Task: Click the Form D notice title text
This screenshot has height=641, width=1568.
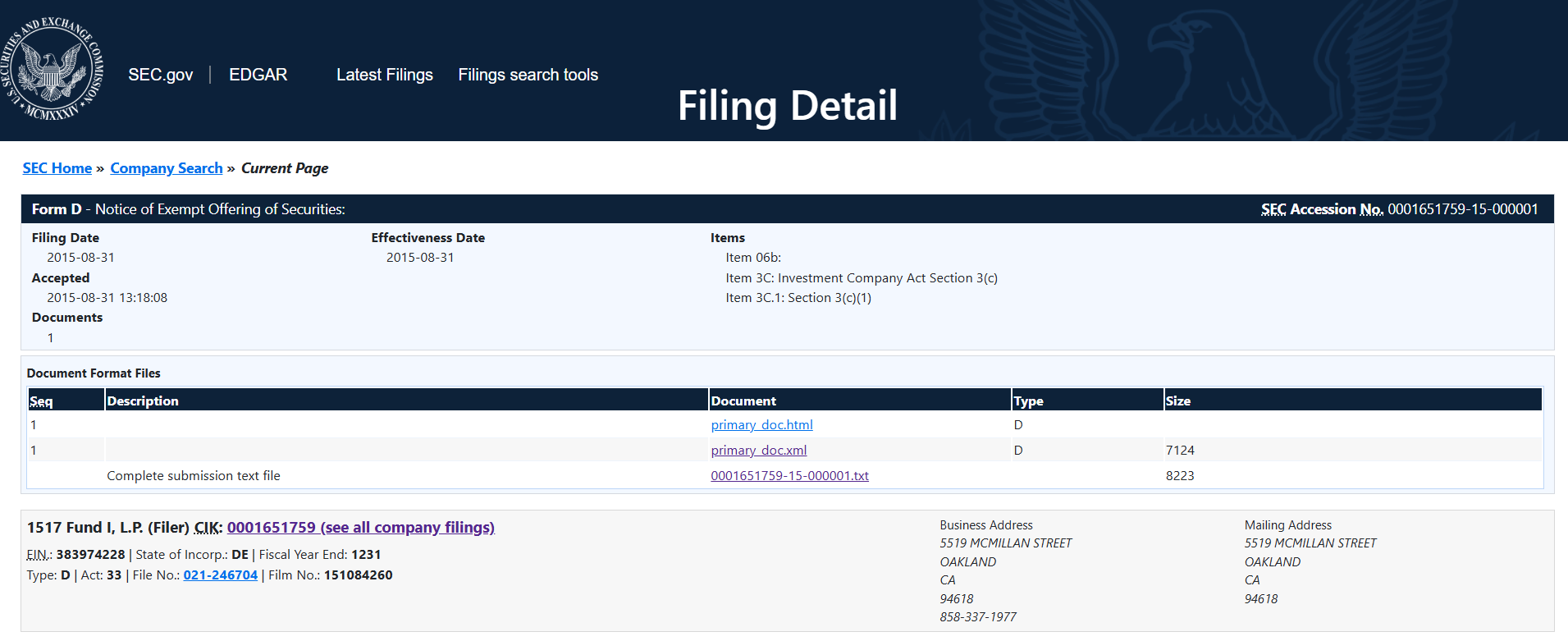Action: click(x=189, y=209)
